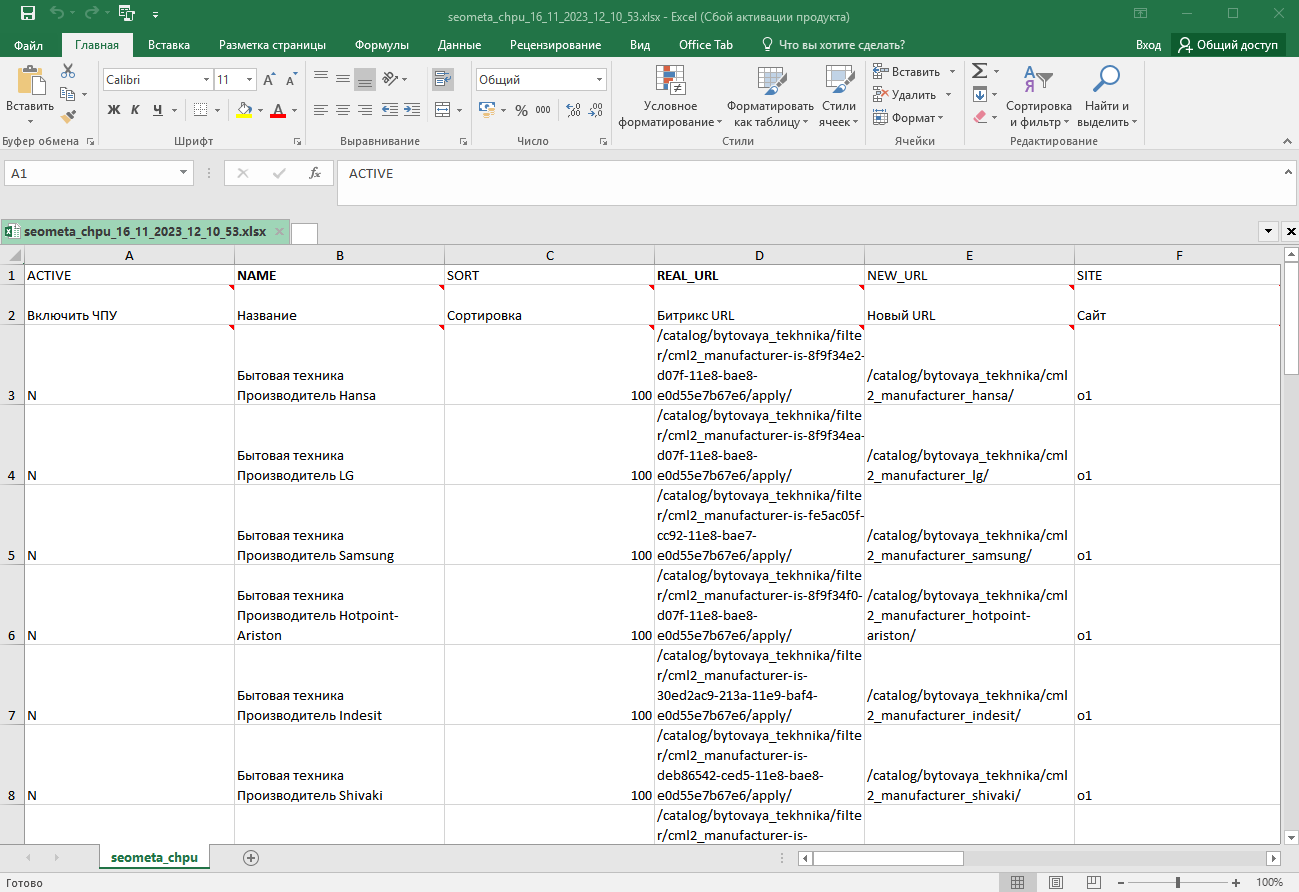Image resolution: width=1299 pixels, height=892 pixels.
Task: Click the Format Painter brush icon
Action: [68, 117]
